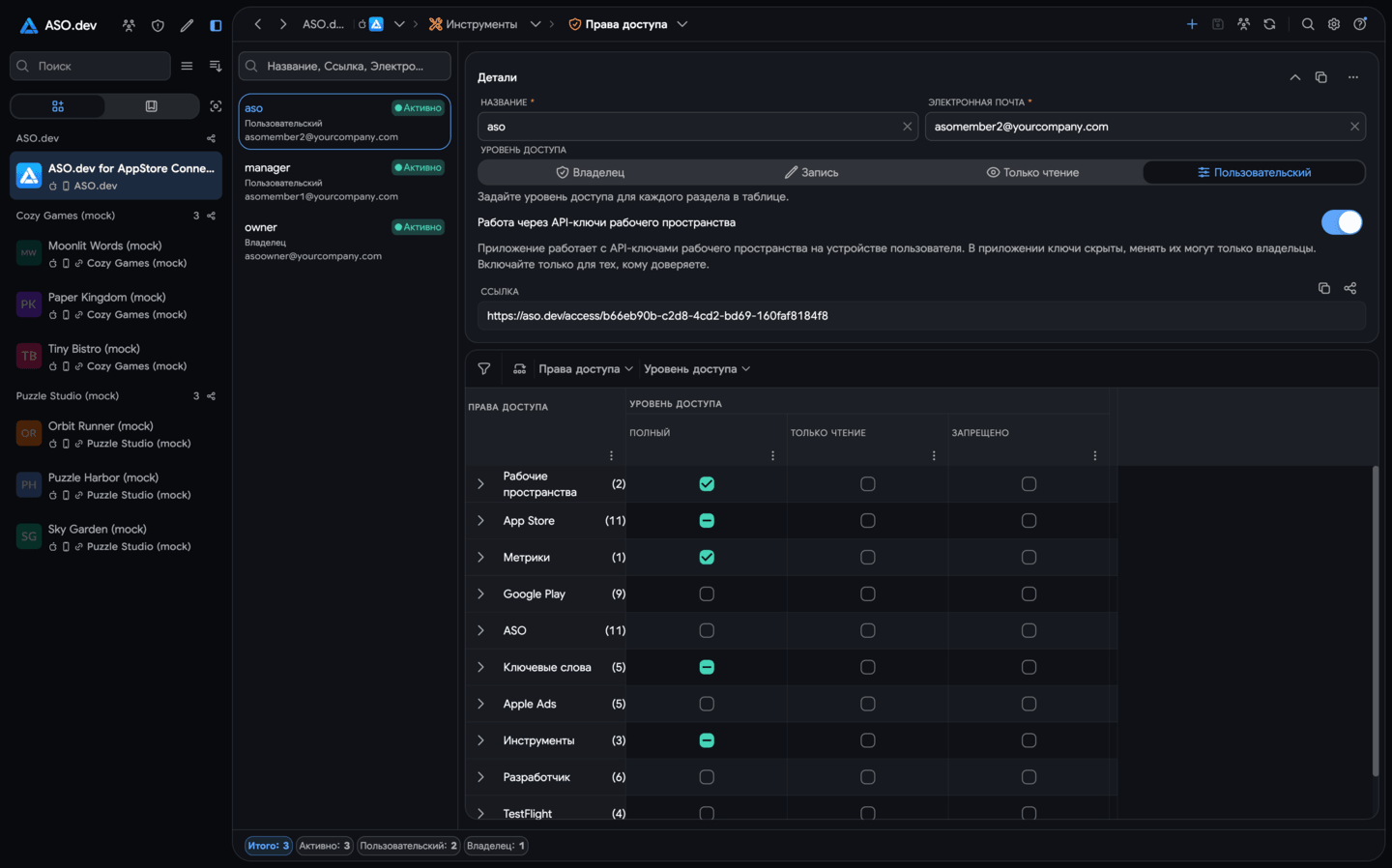Toggle the sidebar panel icon
Image resolution: width=1392 pixels, height=868 pixels.
216,25
